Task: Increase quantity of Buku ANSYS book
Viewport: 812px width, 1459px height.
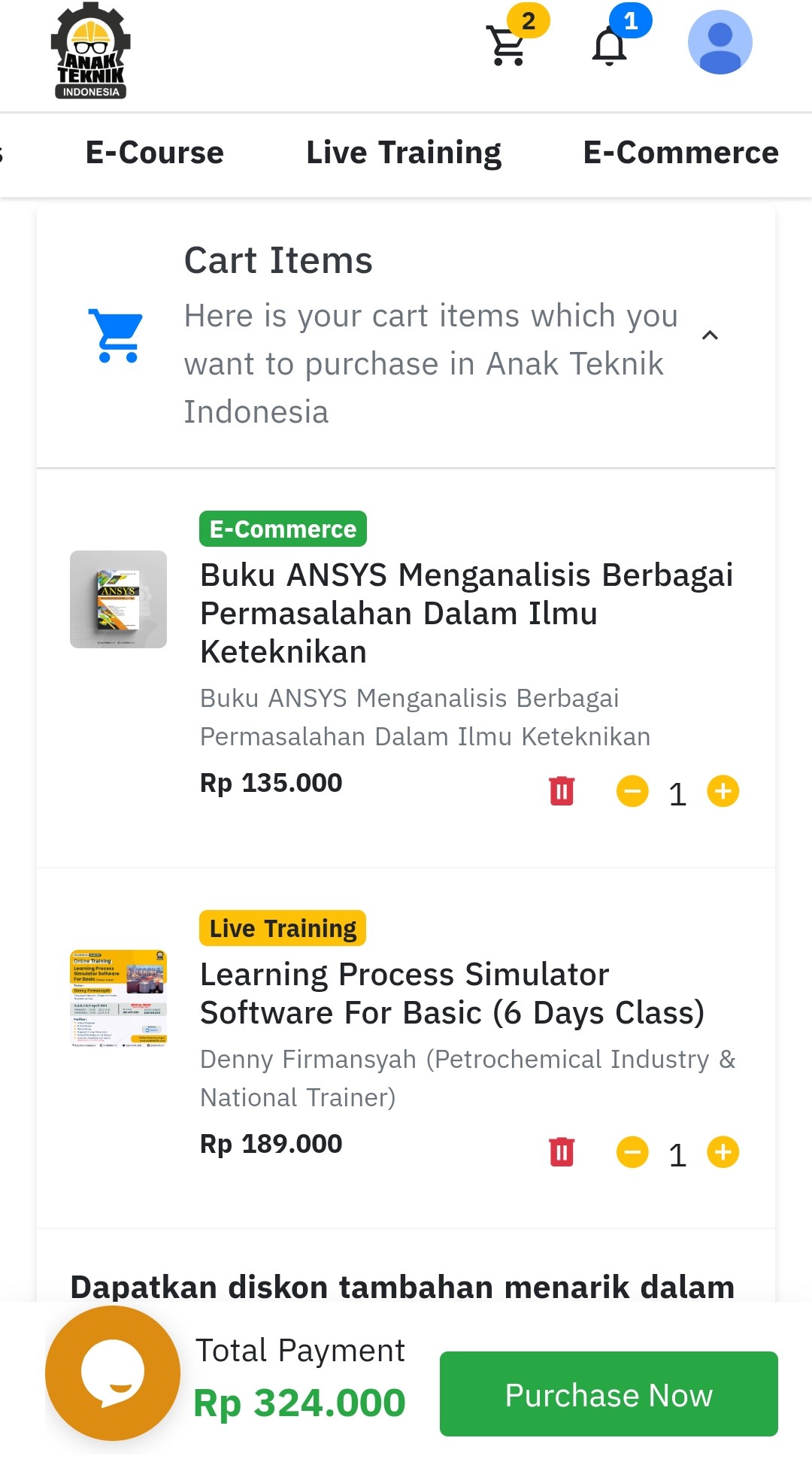Action: pos(723,791)
